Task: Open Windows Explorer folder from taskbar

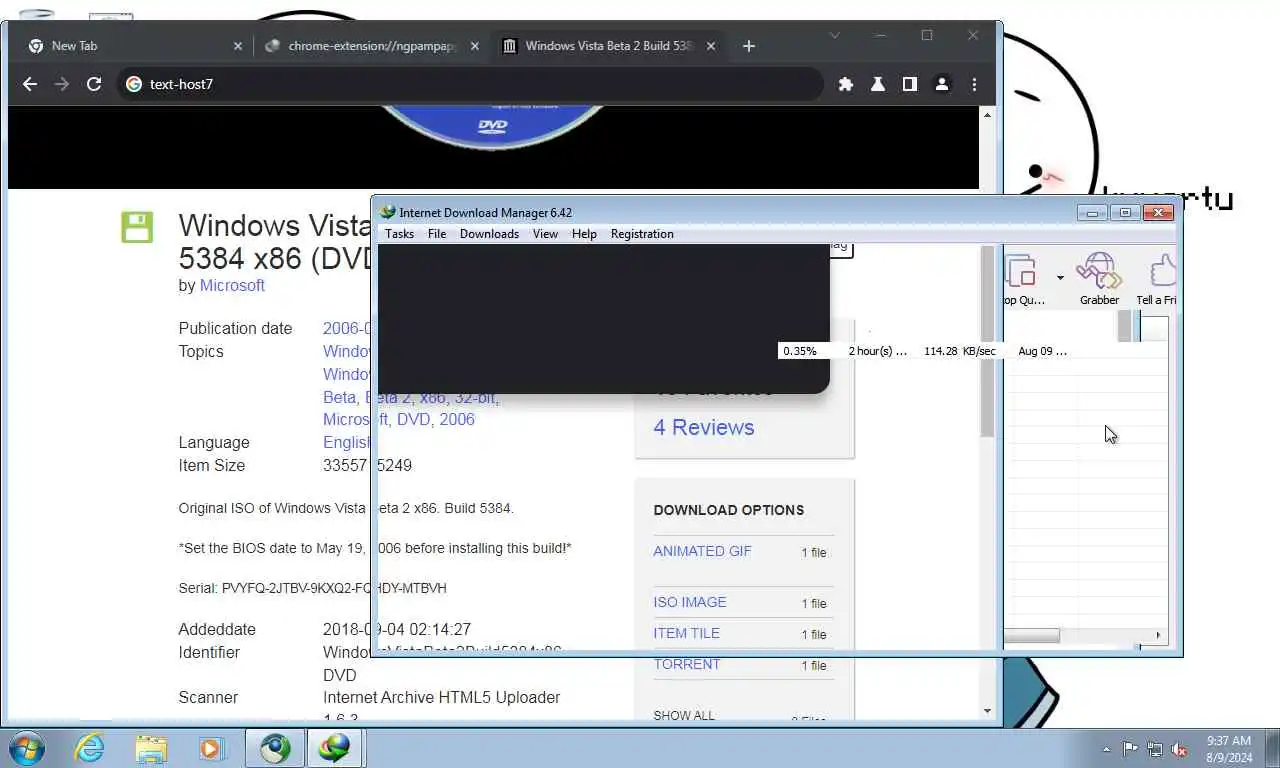Action: (x=151, y=748)
